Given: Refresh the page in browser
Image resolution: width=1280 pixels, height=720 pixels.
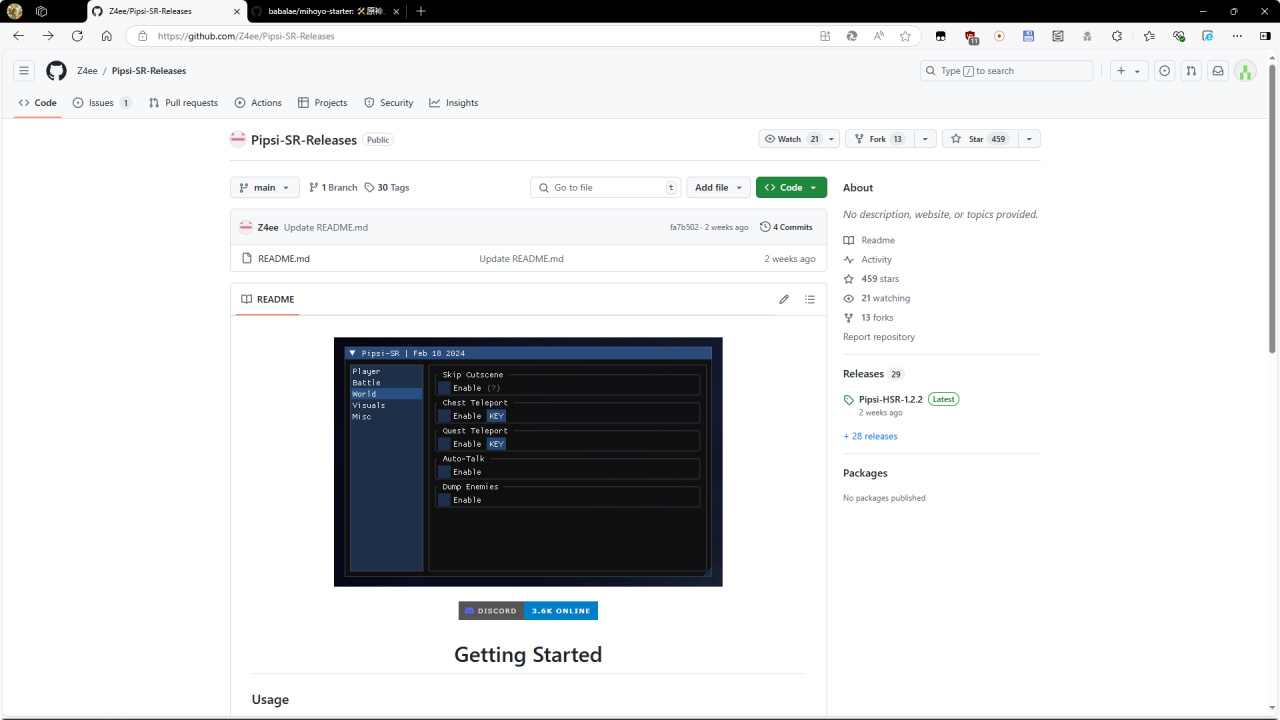Looking at the screenshot, I should click(77, 36).
